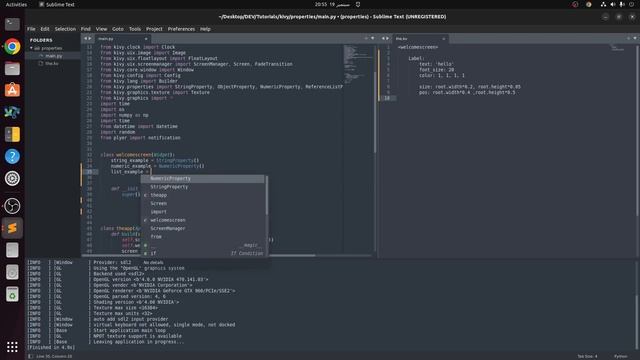Launch Google Chrome from the dock
This screenshot has width=640, height=360.
tap(12, 47)
